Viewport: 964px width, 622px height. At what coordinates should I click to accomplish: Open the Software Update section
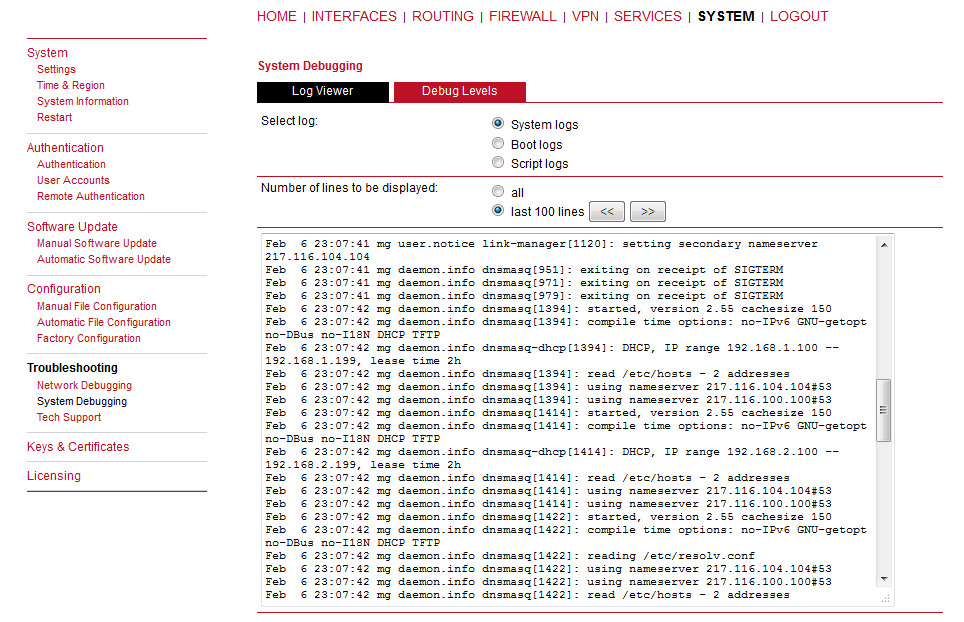[x=72, y=227]
